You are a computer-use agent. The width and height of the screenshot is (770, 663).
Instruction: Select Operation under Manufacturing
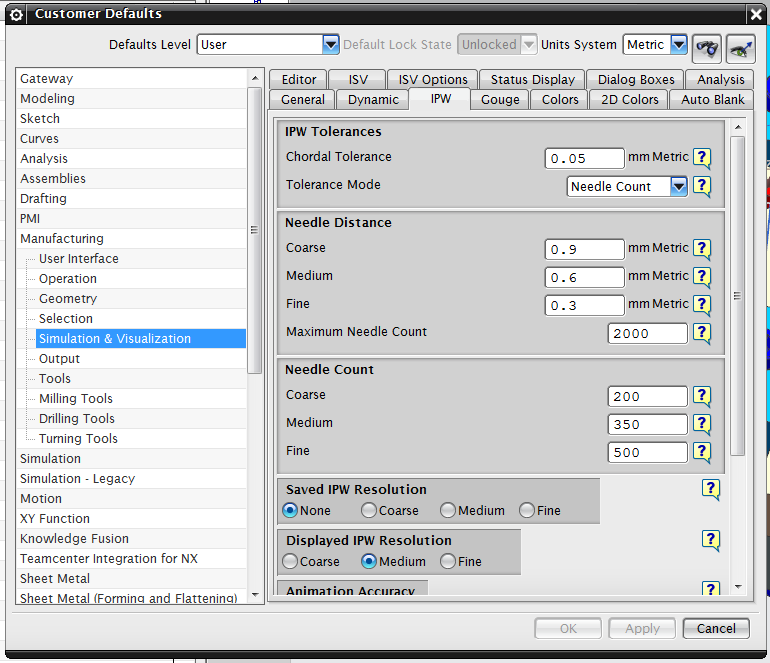(141, 279)
